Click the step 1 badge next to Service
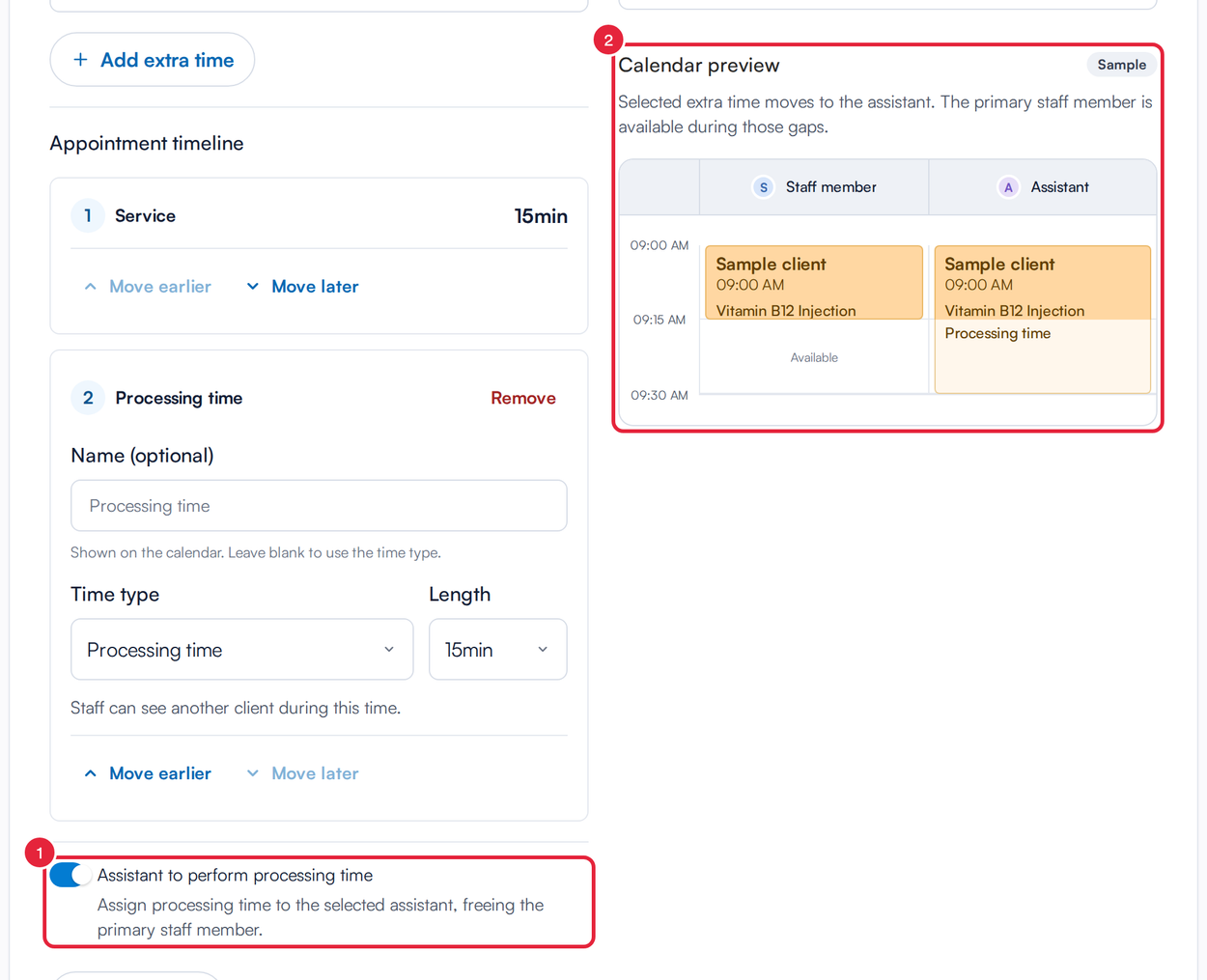Image resolution: width=1207 pixels, height=980 pixels. click(x=88, y=215)
